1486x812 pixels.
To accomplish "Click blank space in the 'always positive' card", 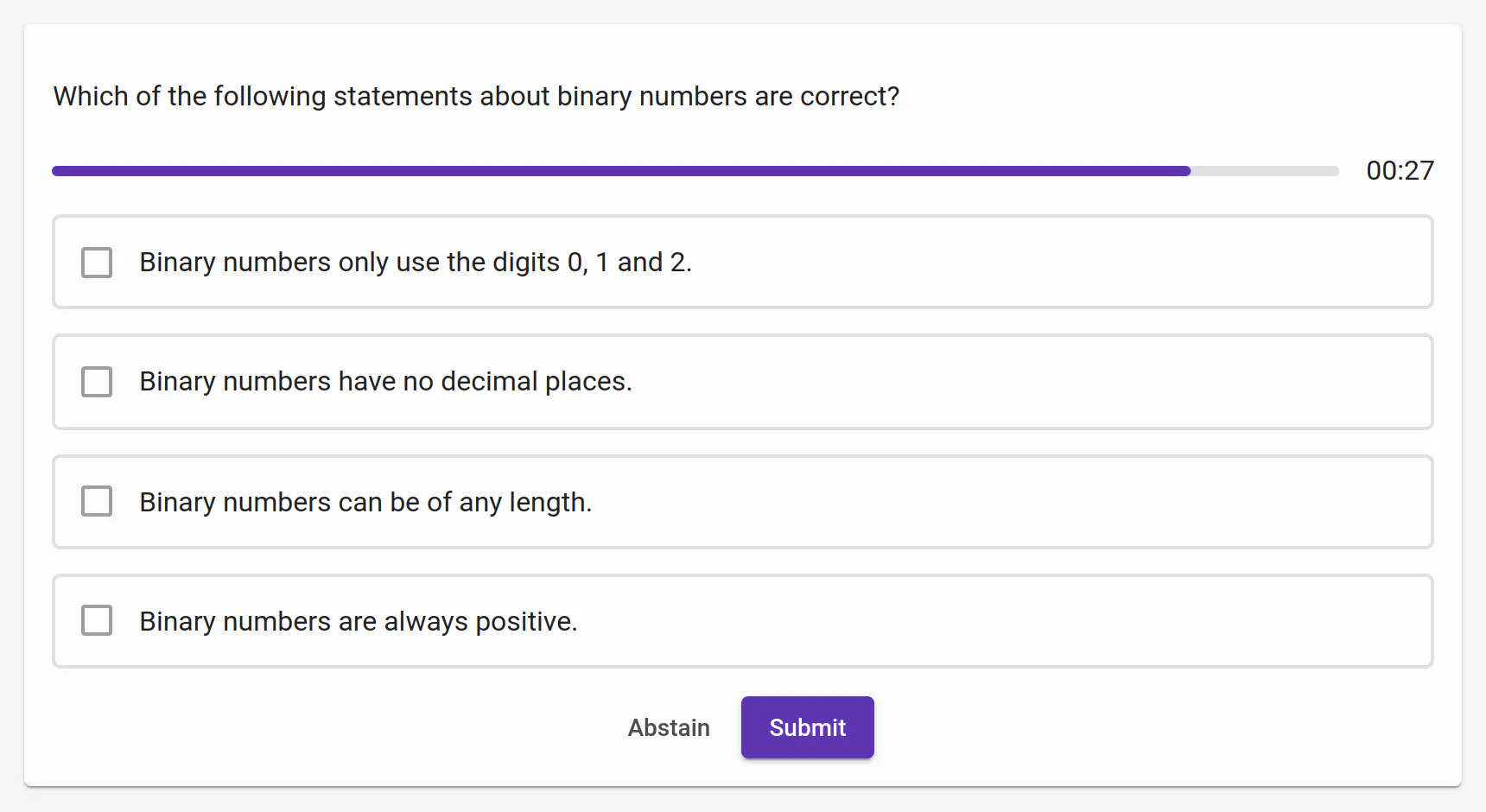I will click(1037, 621).
